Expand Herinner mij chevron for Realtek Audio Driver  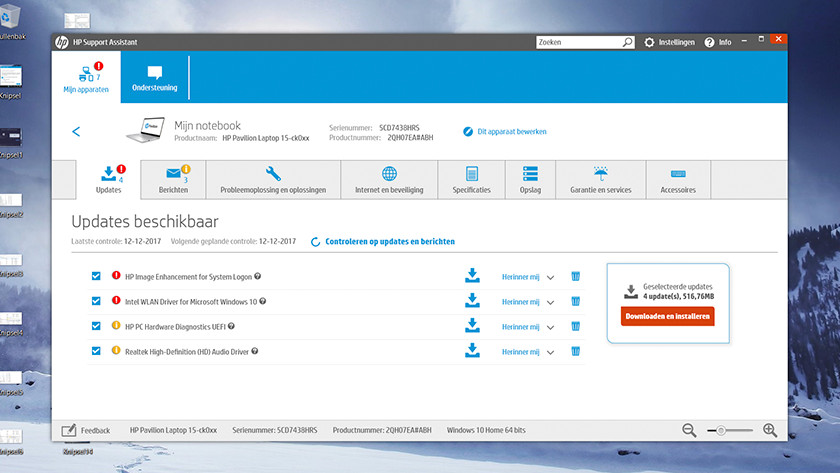coord(550,352)
